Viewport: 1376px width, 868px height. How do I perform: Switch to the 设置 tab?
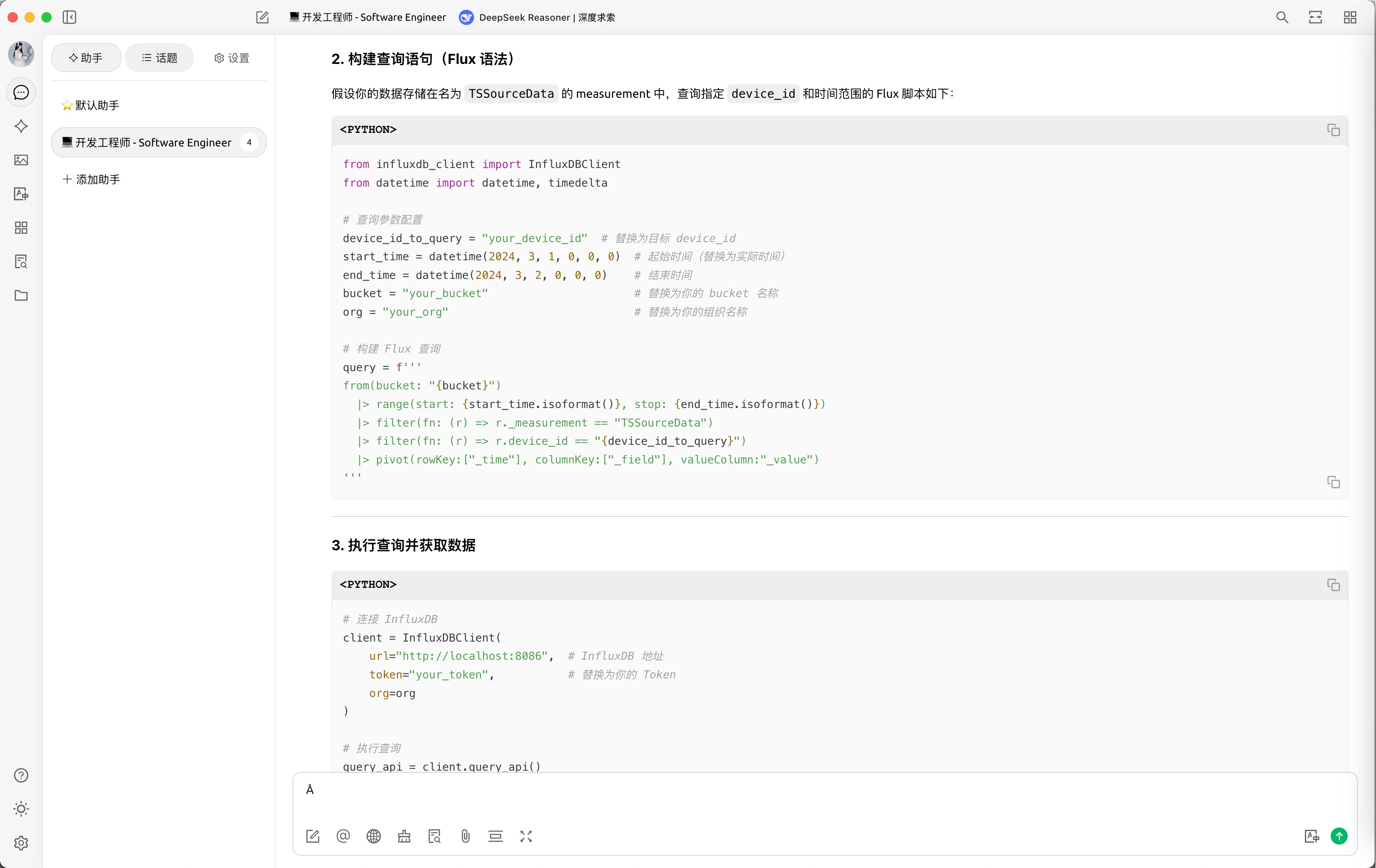point(232,58)
